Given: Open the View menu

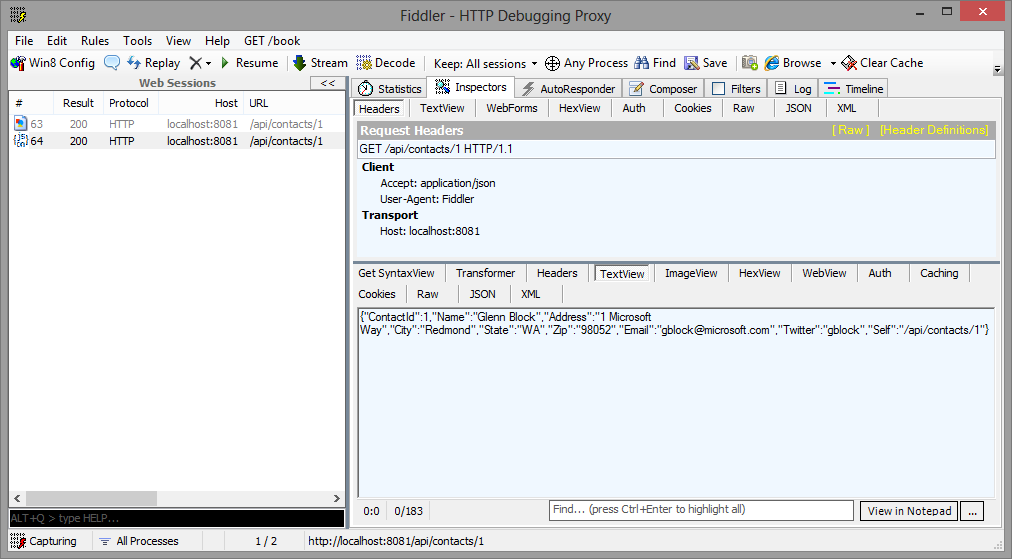Looking at the screenshot, I should pyautogui.click(x=178, y=41).
